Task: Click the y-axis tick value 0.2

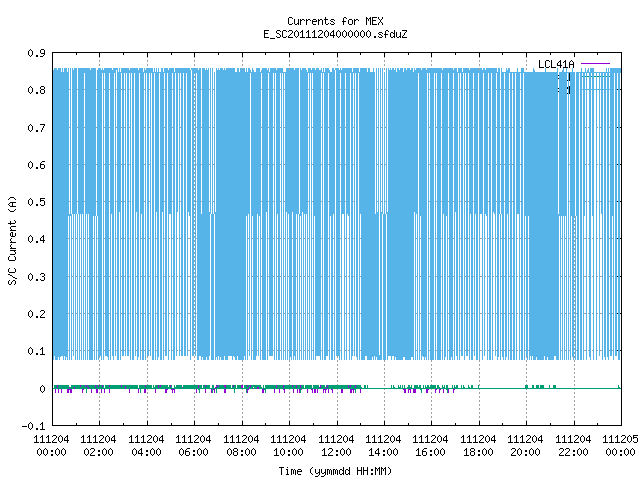Action: pos(36,314)
